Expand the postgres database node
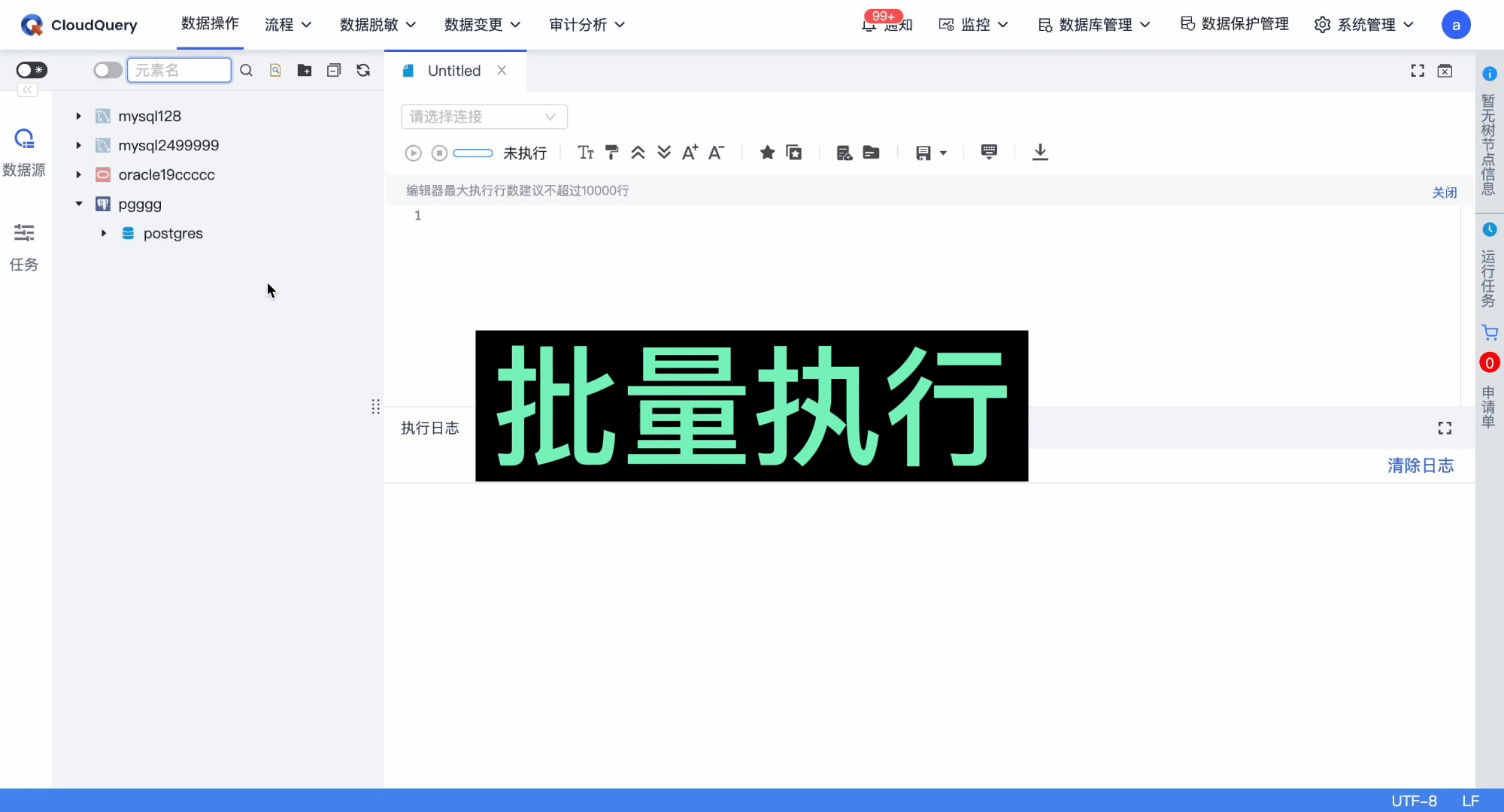Screen dimensions: 1504x812 click(x=104, y=233)
